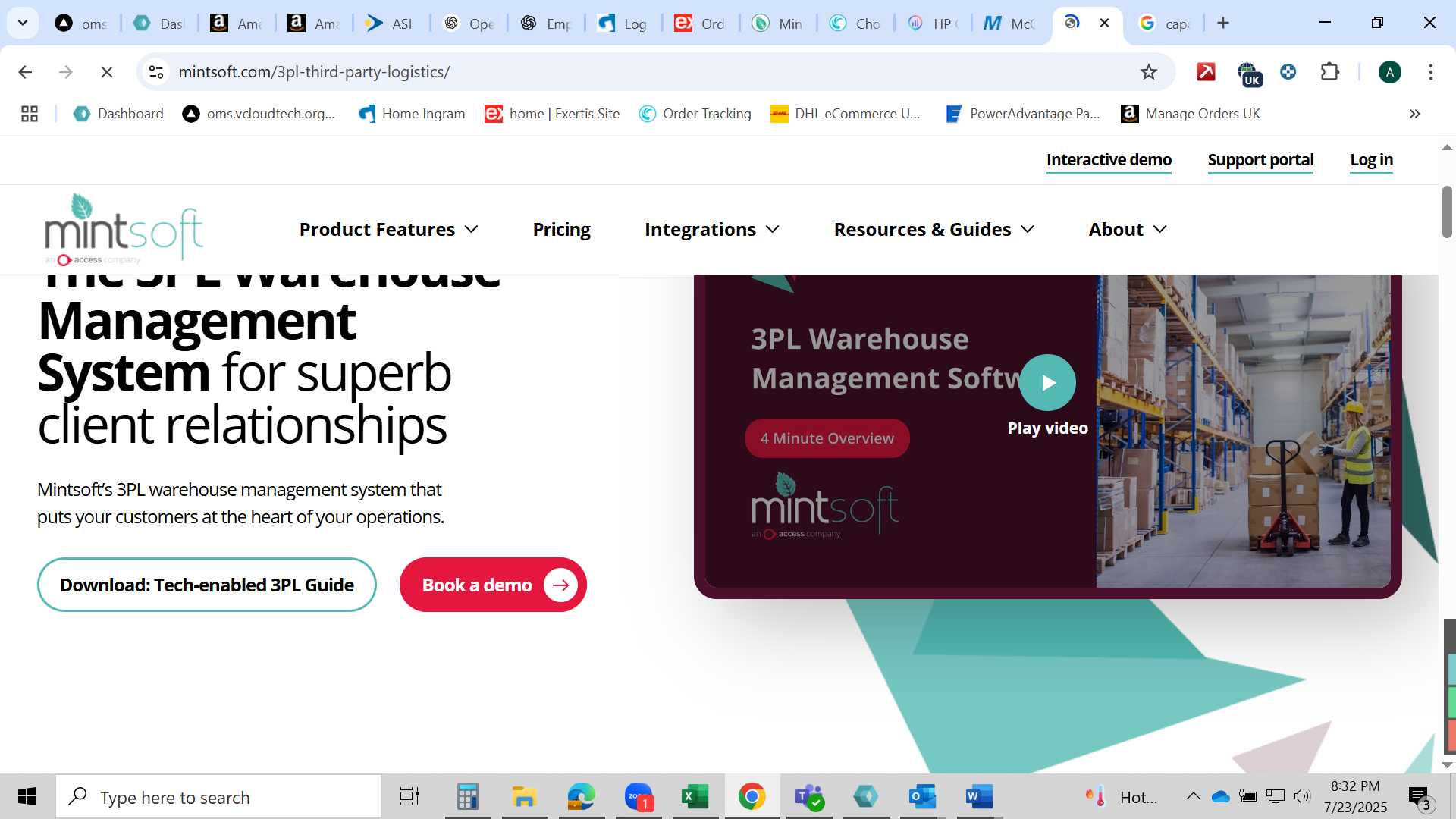The width and height of the screenshot is (1456, 819).
Task: Switch to the oms tab
Action: (x=81, y=24)
